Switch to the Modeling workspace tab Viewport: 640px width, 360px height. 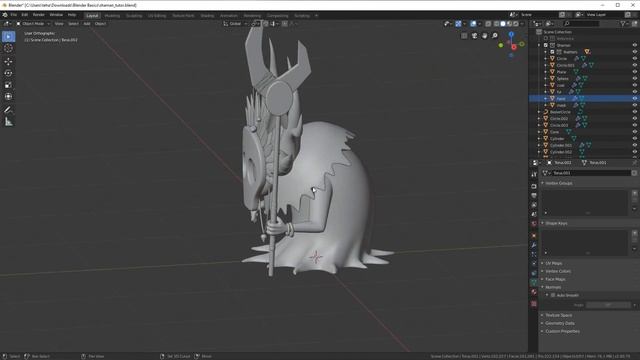coord(112,16)
